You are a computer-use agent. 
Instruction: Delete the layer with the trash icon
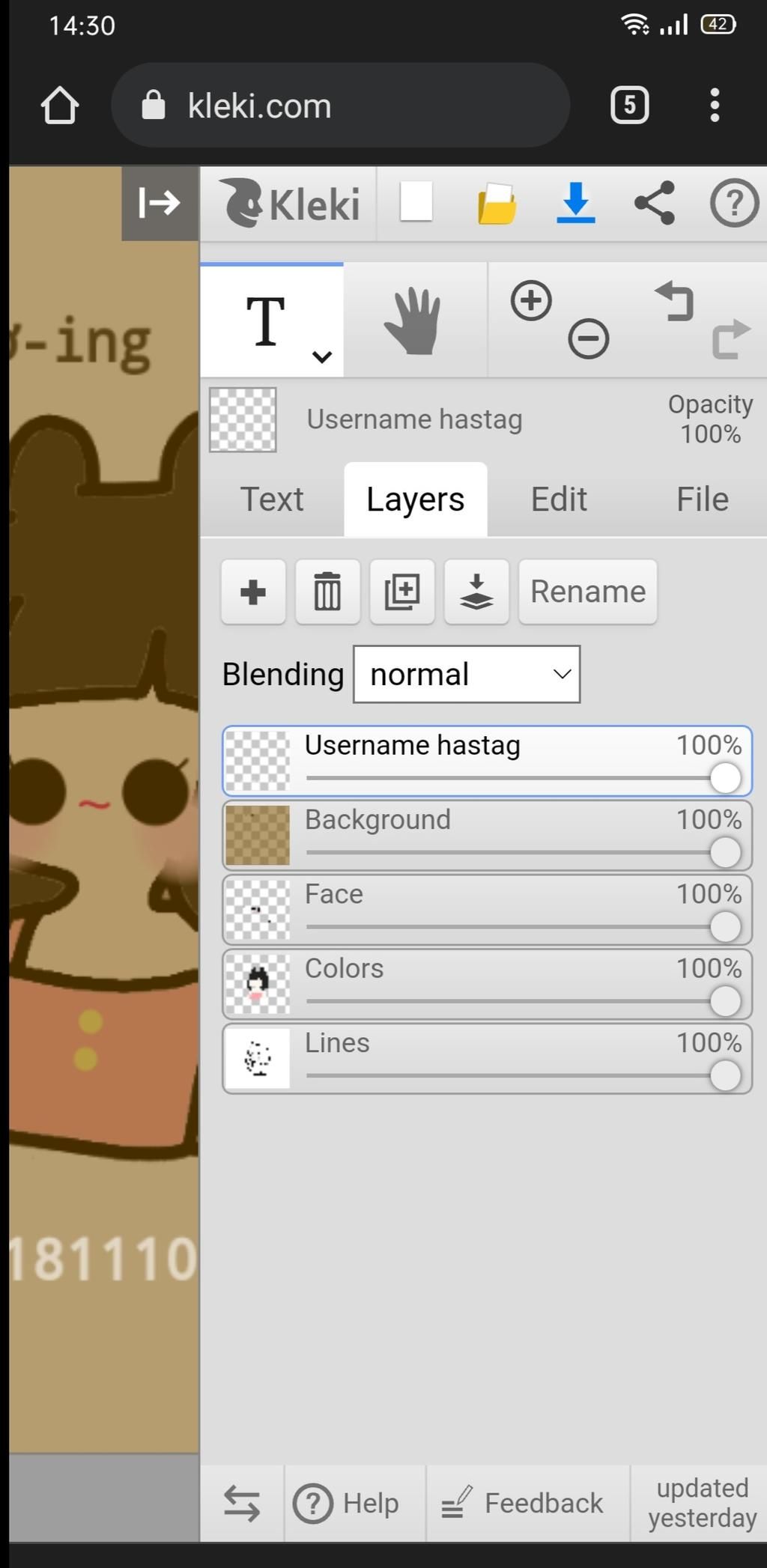[327, 592]
